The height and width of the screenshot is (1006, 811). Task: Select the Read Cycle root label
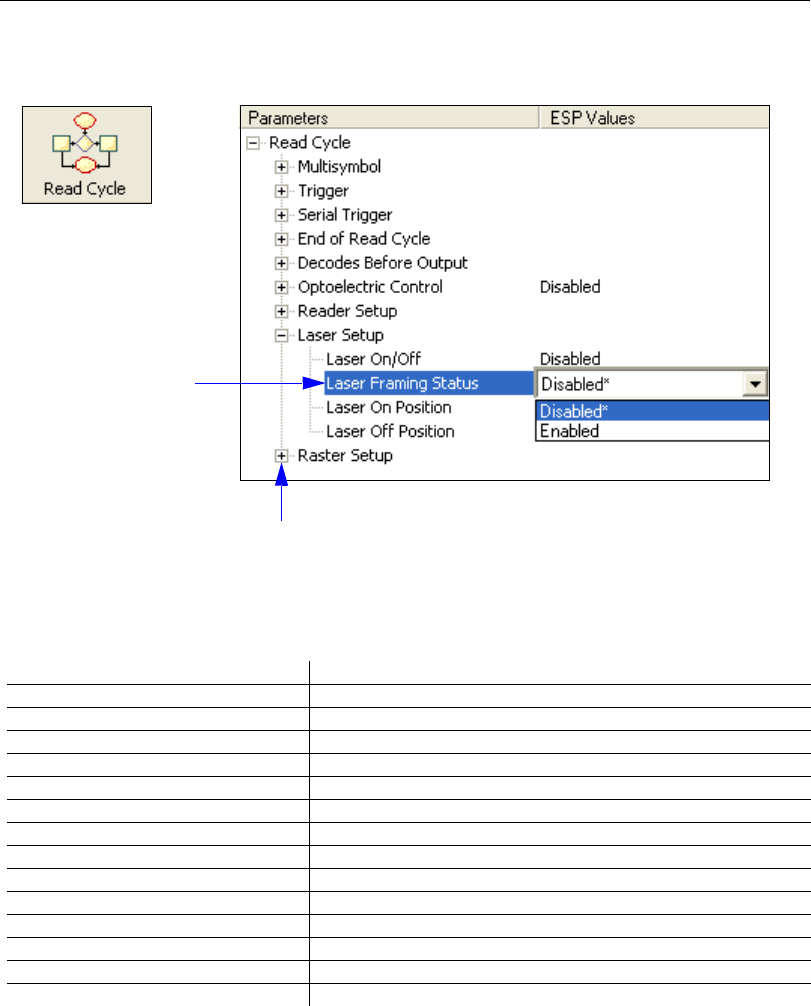(x=310, y=142)
